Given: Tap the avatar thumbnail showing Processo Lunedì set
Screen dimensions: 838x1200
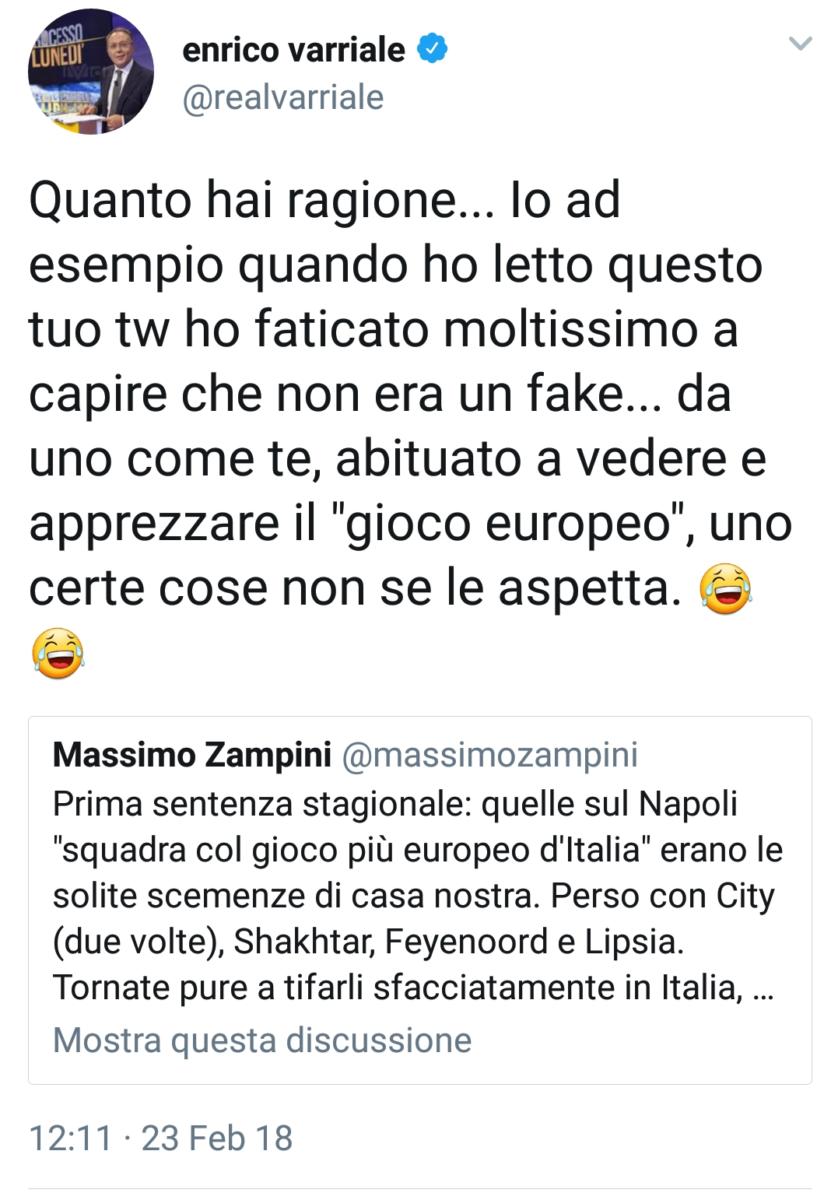Looking at the screenshot, I should pyautogui.click(x=89, y=72).
